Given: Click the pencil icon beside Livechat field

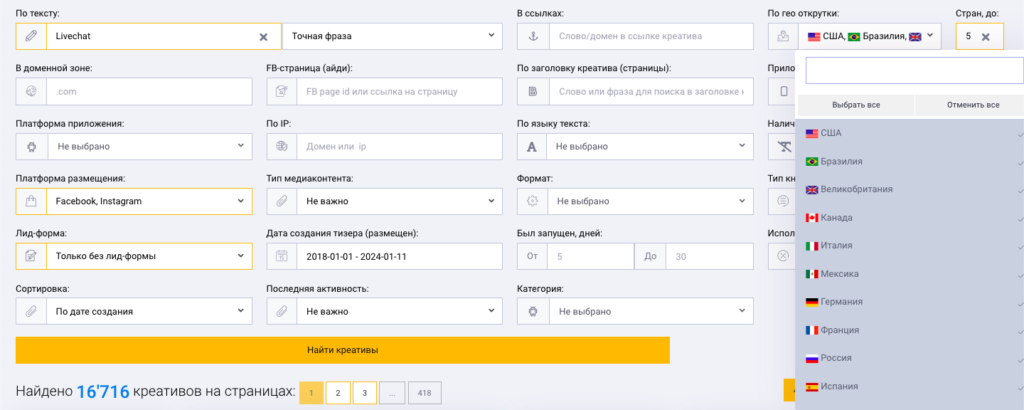Looking at the screenshot, I should coord(31,37).
